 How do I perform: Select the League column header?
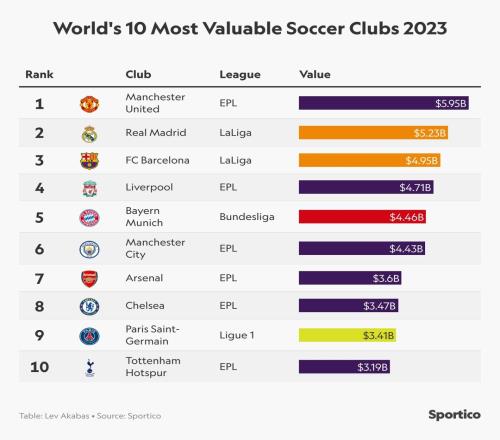pos(240,74)
